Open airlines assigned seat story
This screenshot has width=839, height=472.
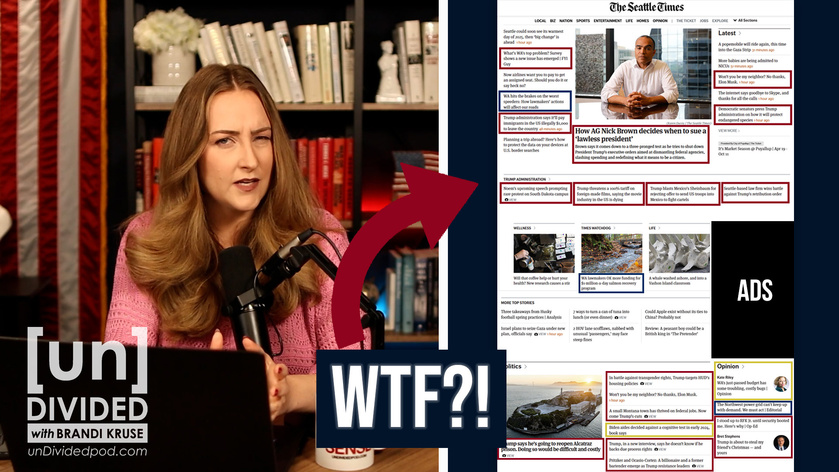point(535,80)
